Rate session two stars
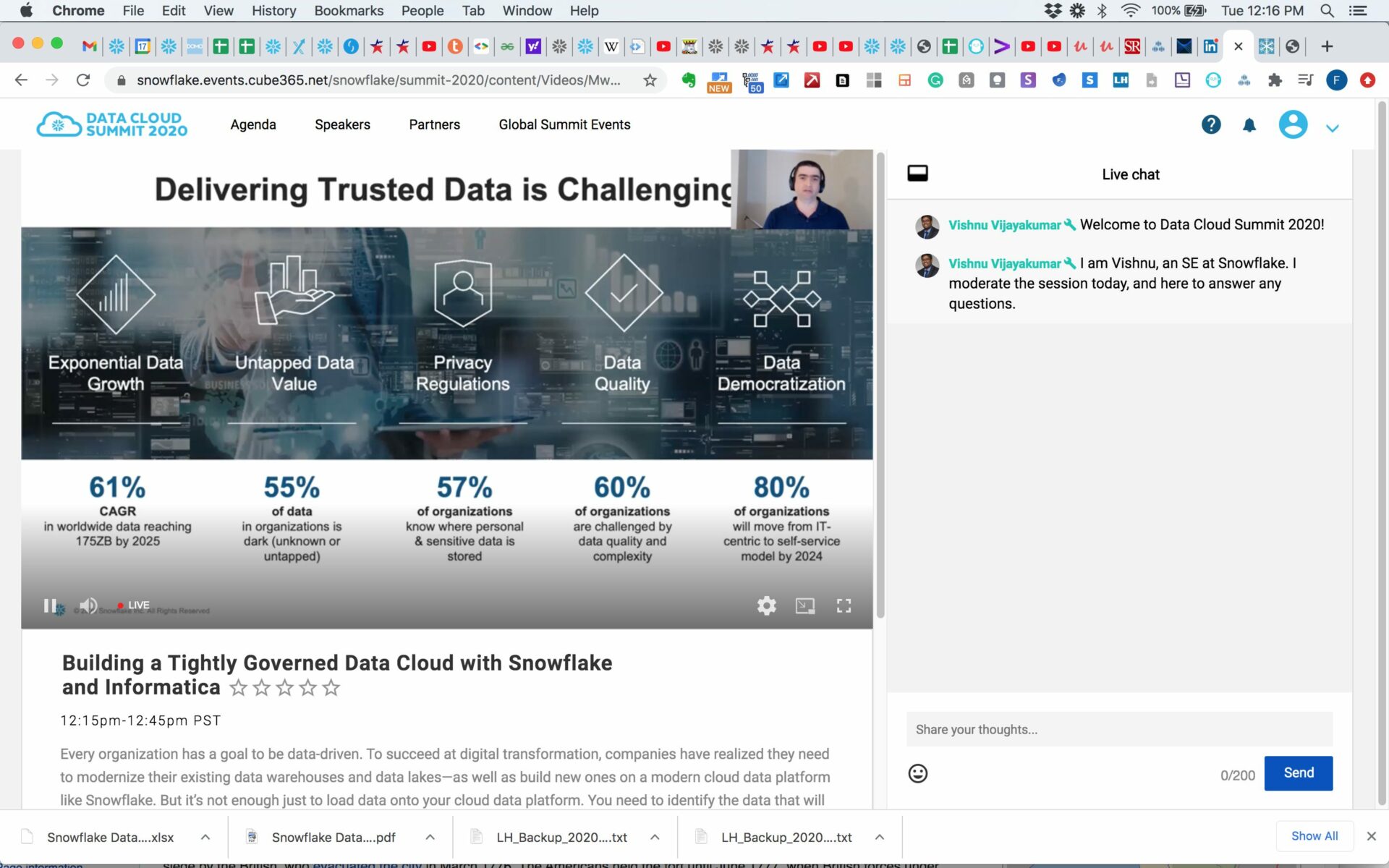Screen dimensions: 1389x868 pyautogui.click(x=261, y=688)
